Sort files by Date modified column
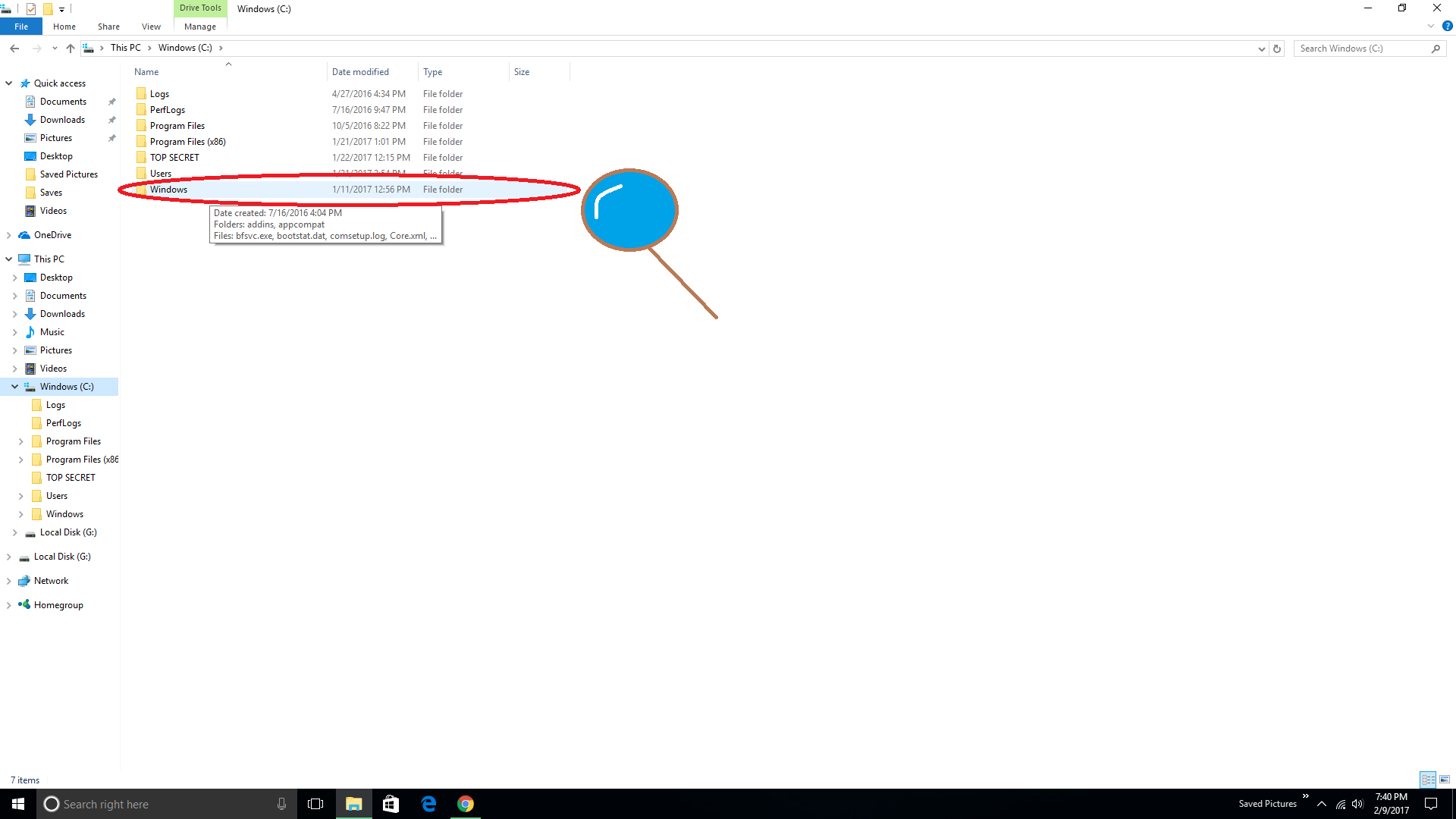 pos(360,72)
